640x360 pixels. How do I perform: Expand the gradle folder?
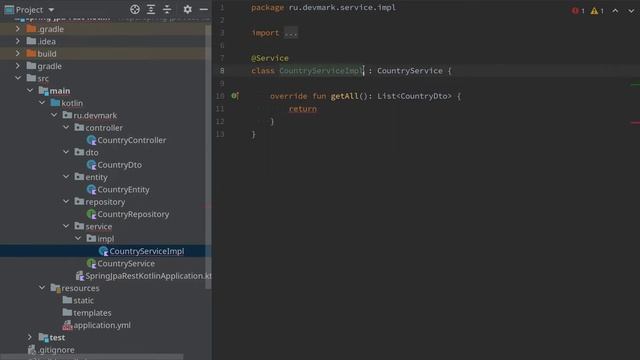[x=18, y=66]
